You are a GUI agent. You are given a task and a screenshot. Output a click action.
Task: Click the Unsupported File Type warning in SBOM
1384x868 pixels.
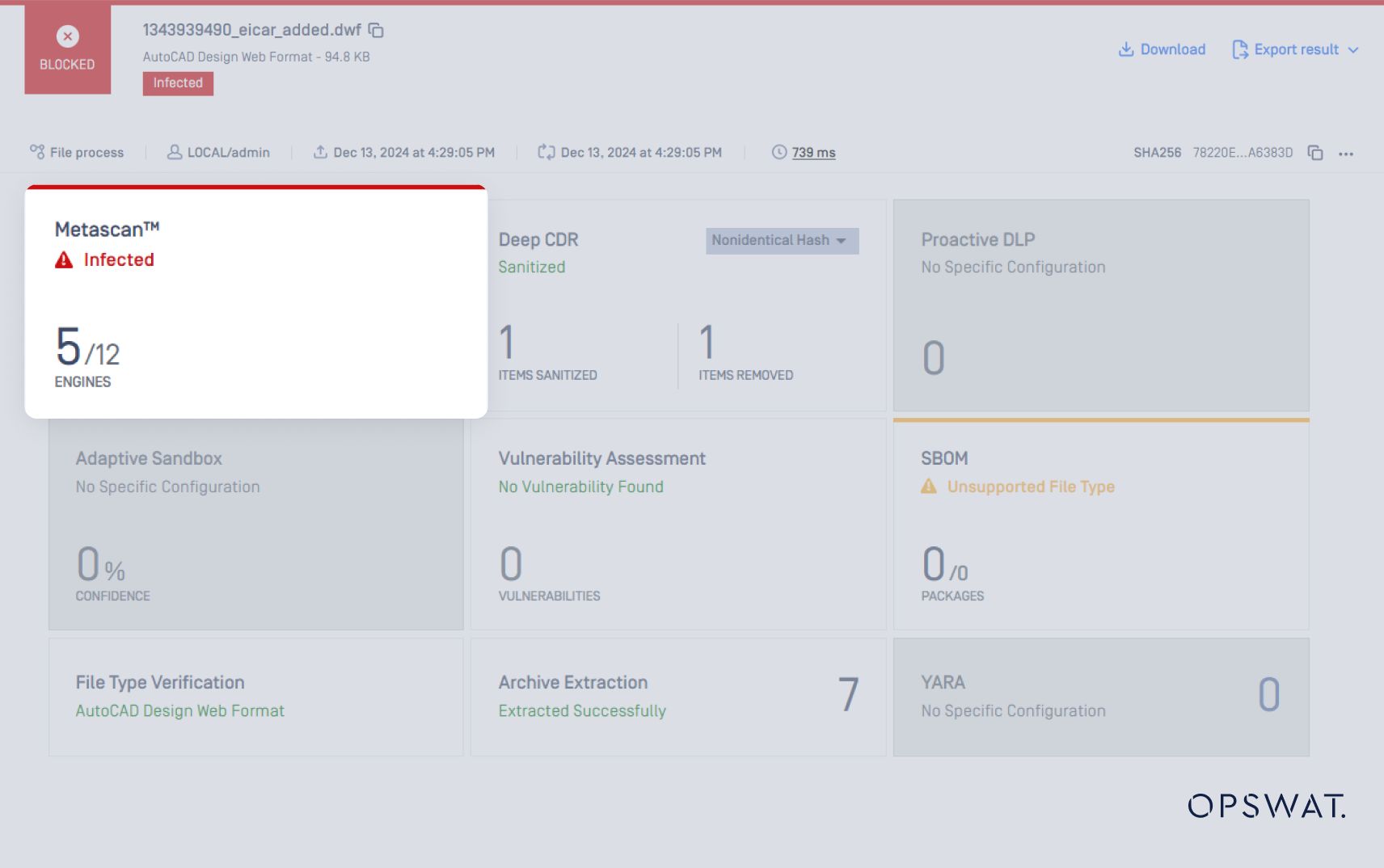(x=1019, y=487)
